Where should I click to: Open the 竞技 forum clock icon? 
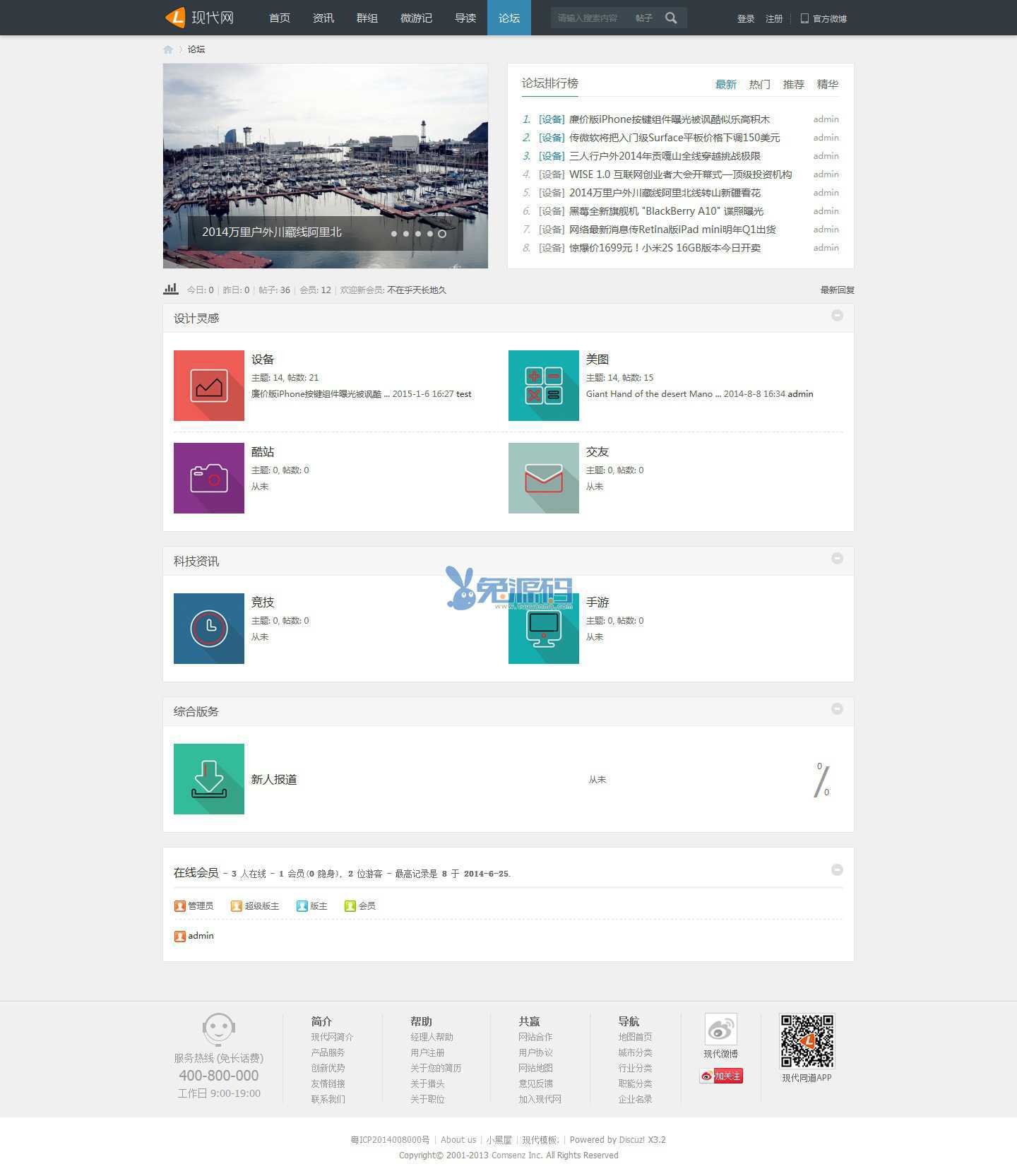point(209,629)
